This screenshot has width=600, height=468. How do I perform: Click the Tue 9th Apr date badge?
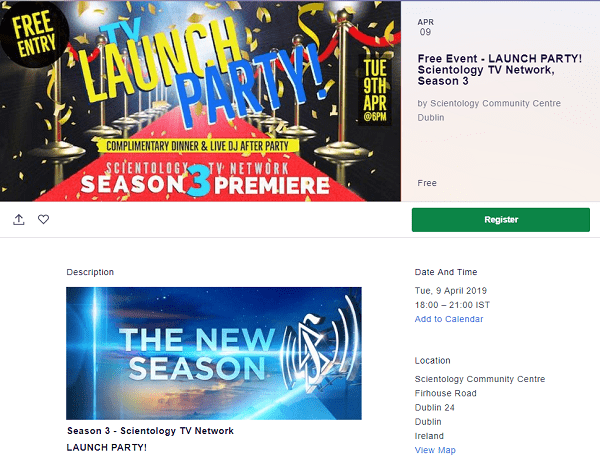375,90
